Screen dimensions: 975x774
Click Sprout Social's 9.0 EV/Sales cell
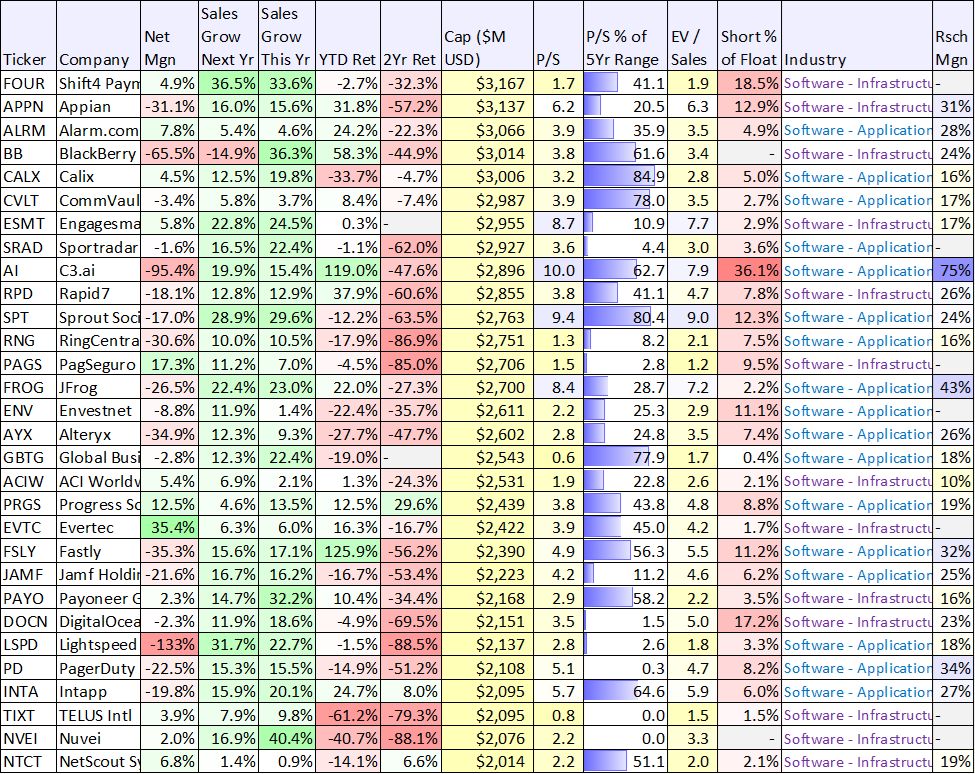[x=693, y=318]
